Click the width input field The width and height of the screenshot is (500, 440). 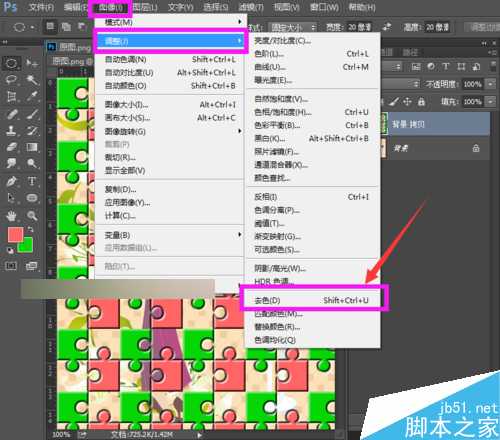click(x=359, y=27)
